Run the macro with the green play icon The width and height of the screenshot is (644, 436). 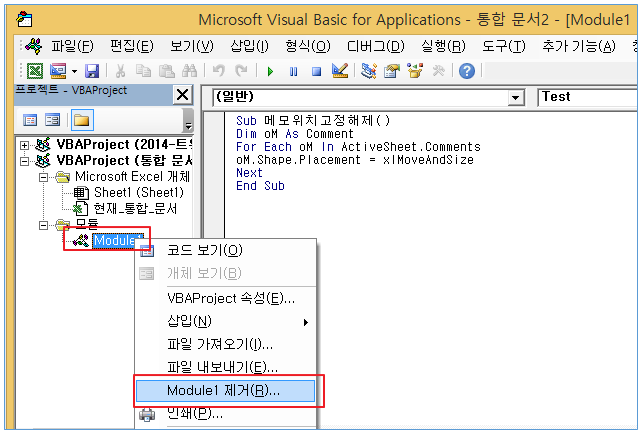tap(270, 71)
